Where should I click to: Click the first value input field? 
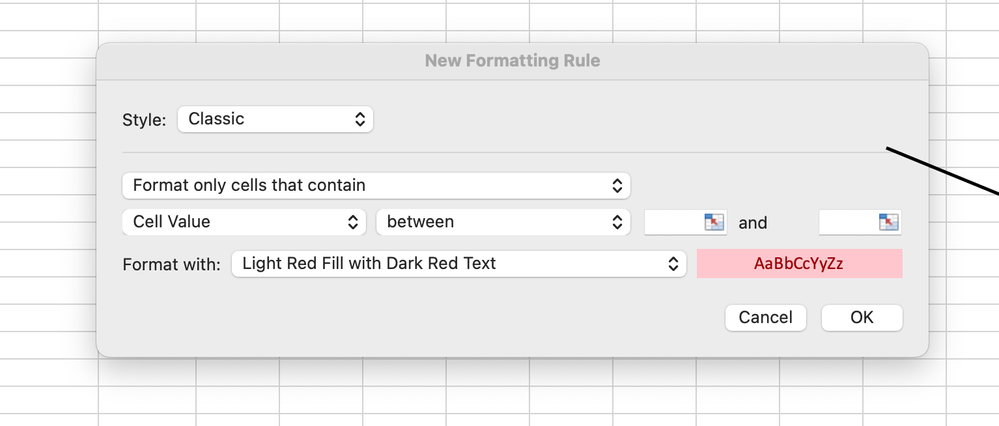[673, 222]
